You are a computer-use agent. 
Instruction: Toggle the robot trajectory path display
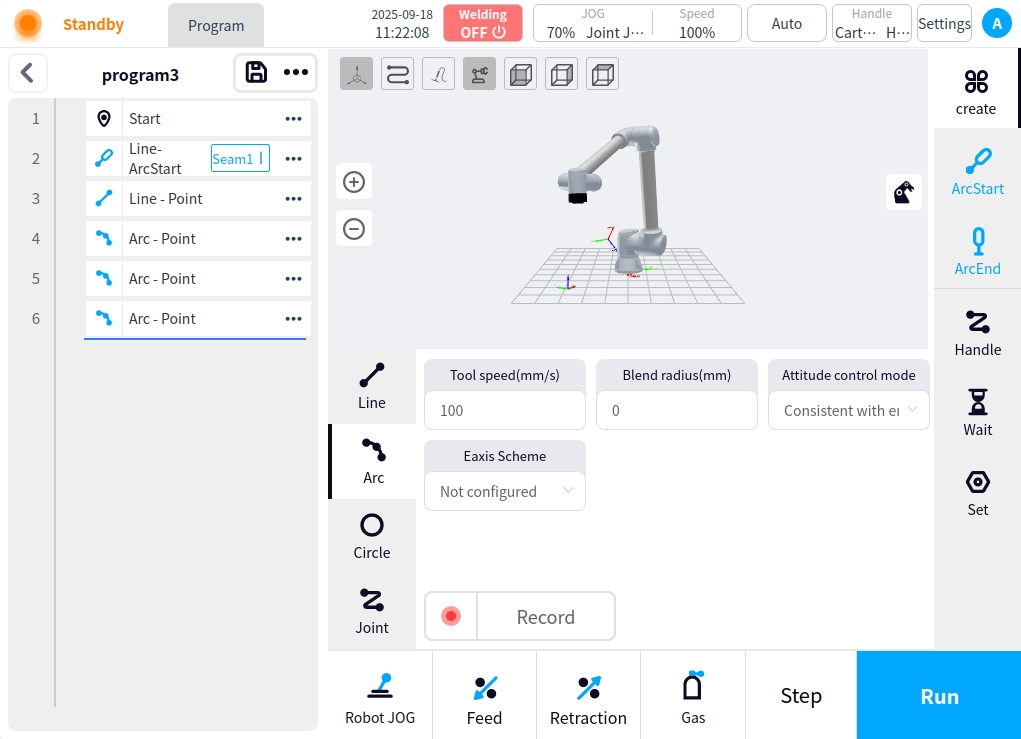click(398, 75)
